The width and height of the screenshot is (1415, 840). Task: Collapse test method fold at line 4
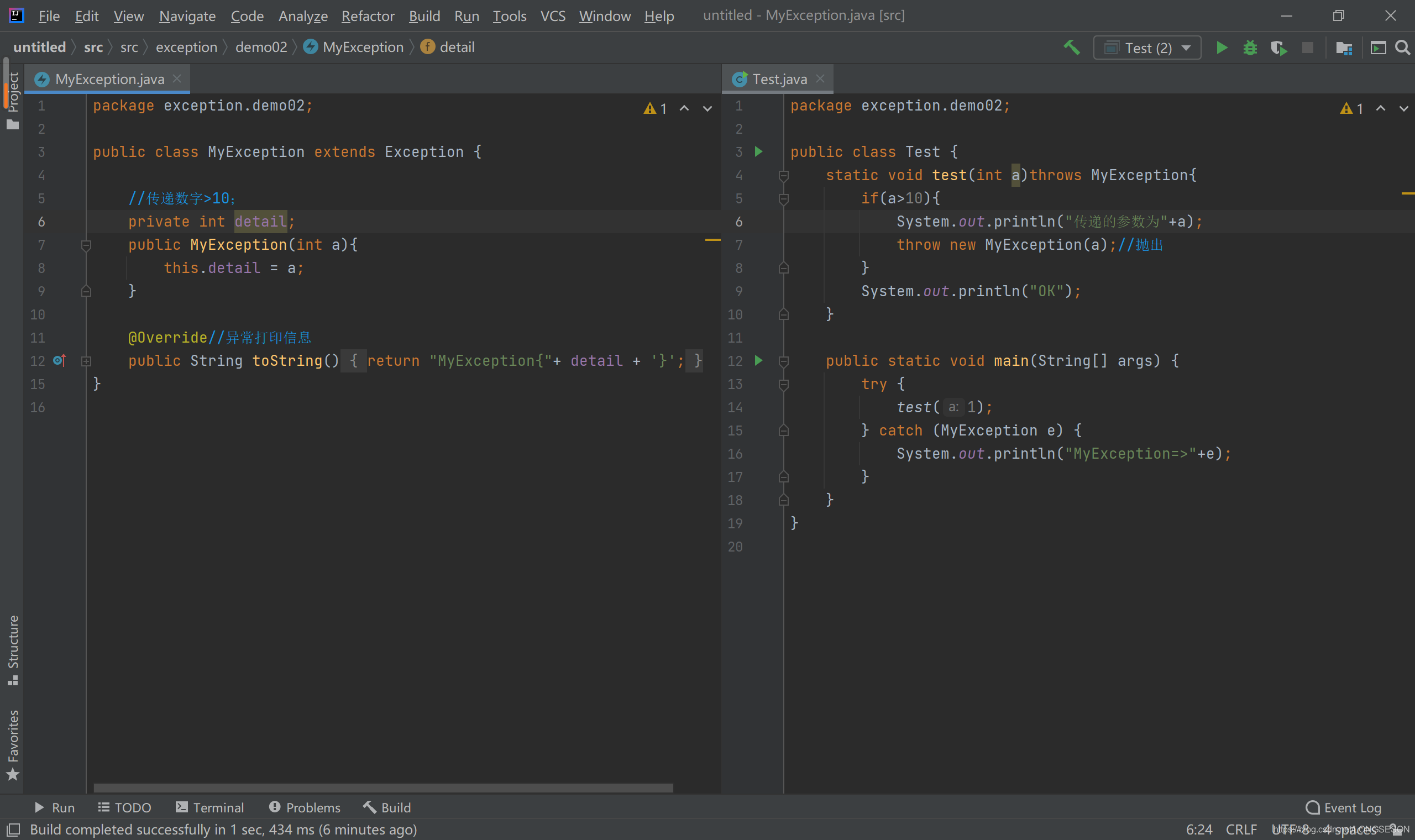pyautogui.click(x=783, y=176)
